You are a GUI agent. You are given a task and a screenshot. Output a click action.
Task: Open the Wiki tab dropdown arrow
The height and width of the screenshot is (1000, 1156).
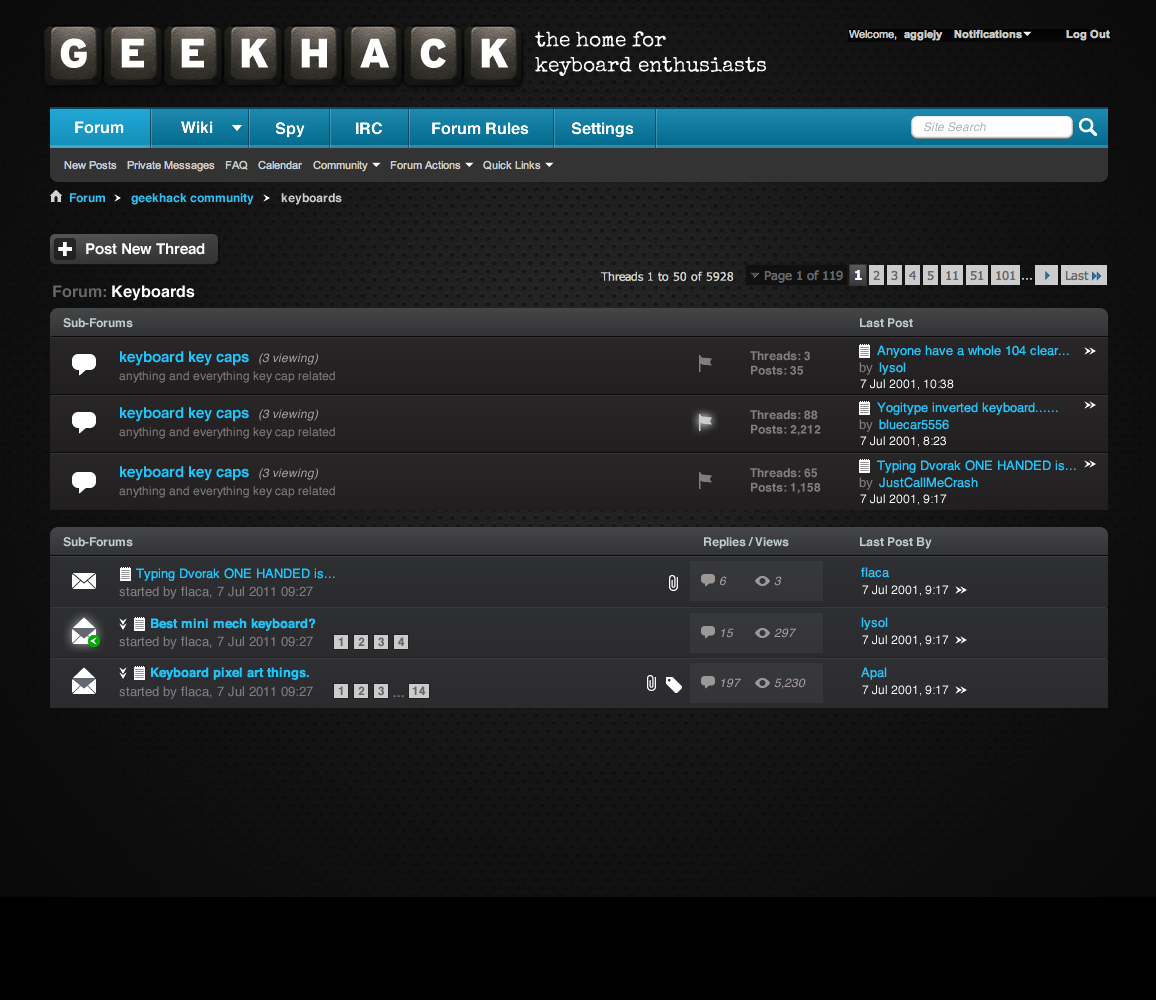coord(237,128)
